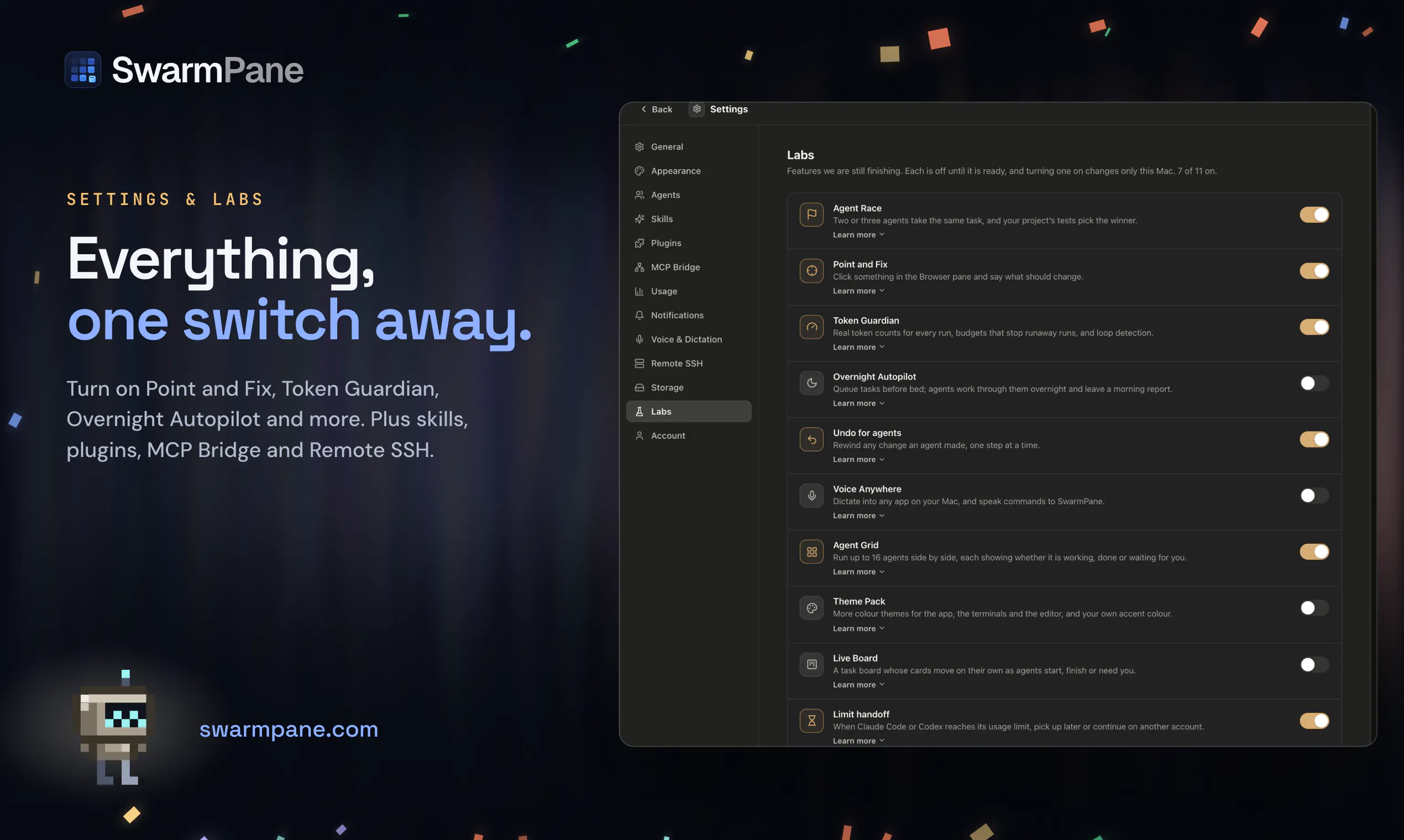
Task: Disable the Agent Grid toggle
Action: click(x=1314, y=552)
